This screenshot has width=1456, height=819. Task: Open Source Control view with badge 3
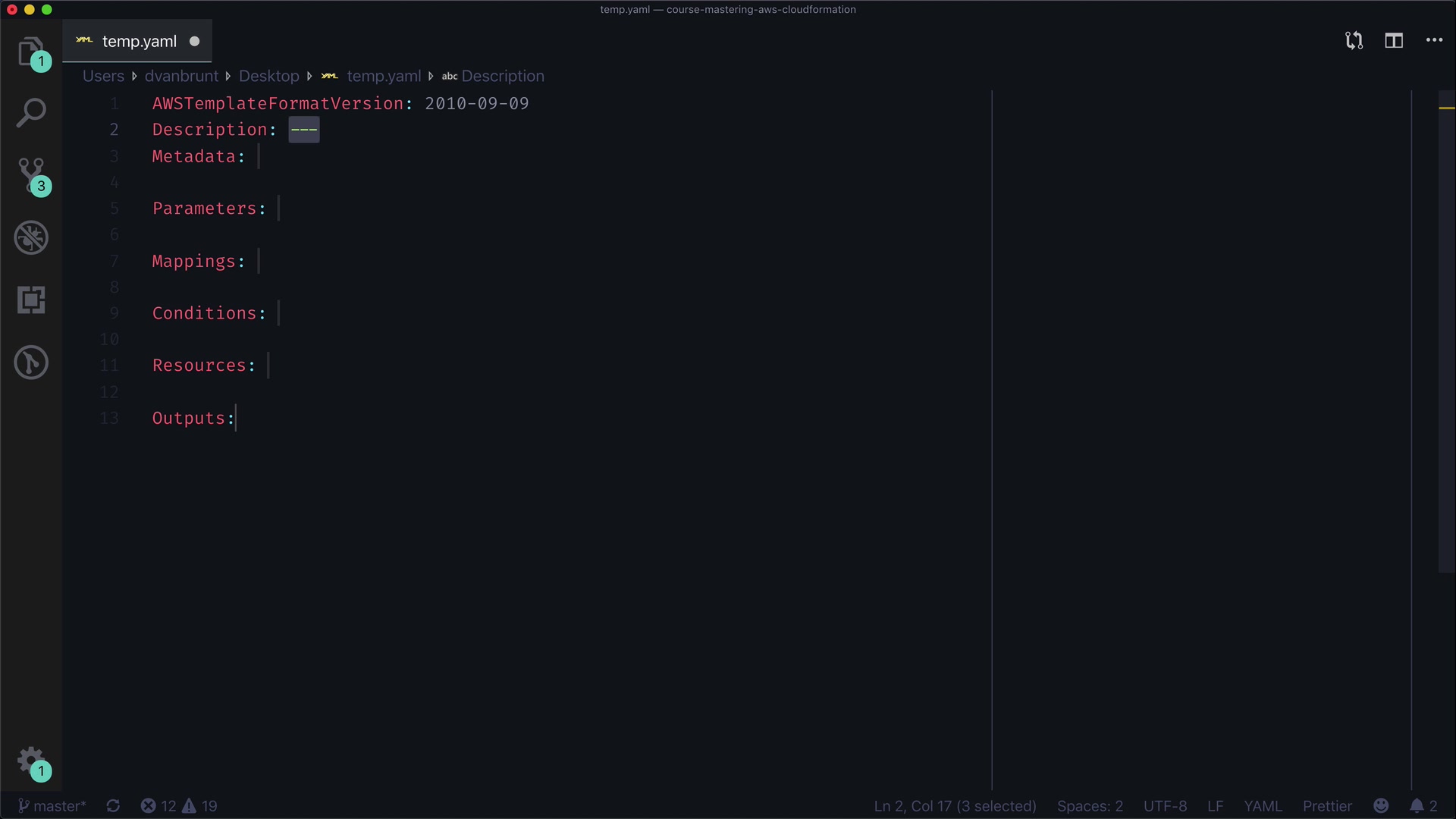coord(31,174)
